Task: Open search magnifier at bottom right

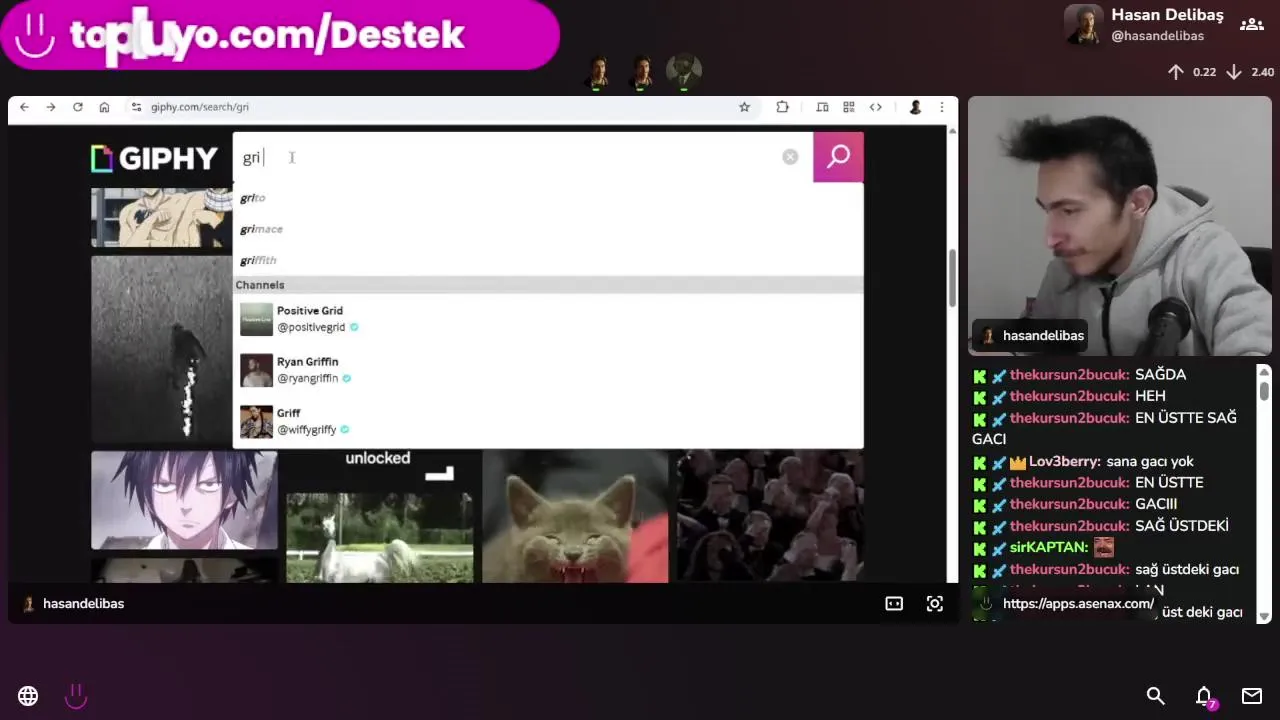Action: point(1156,696)
